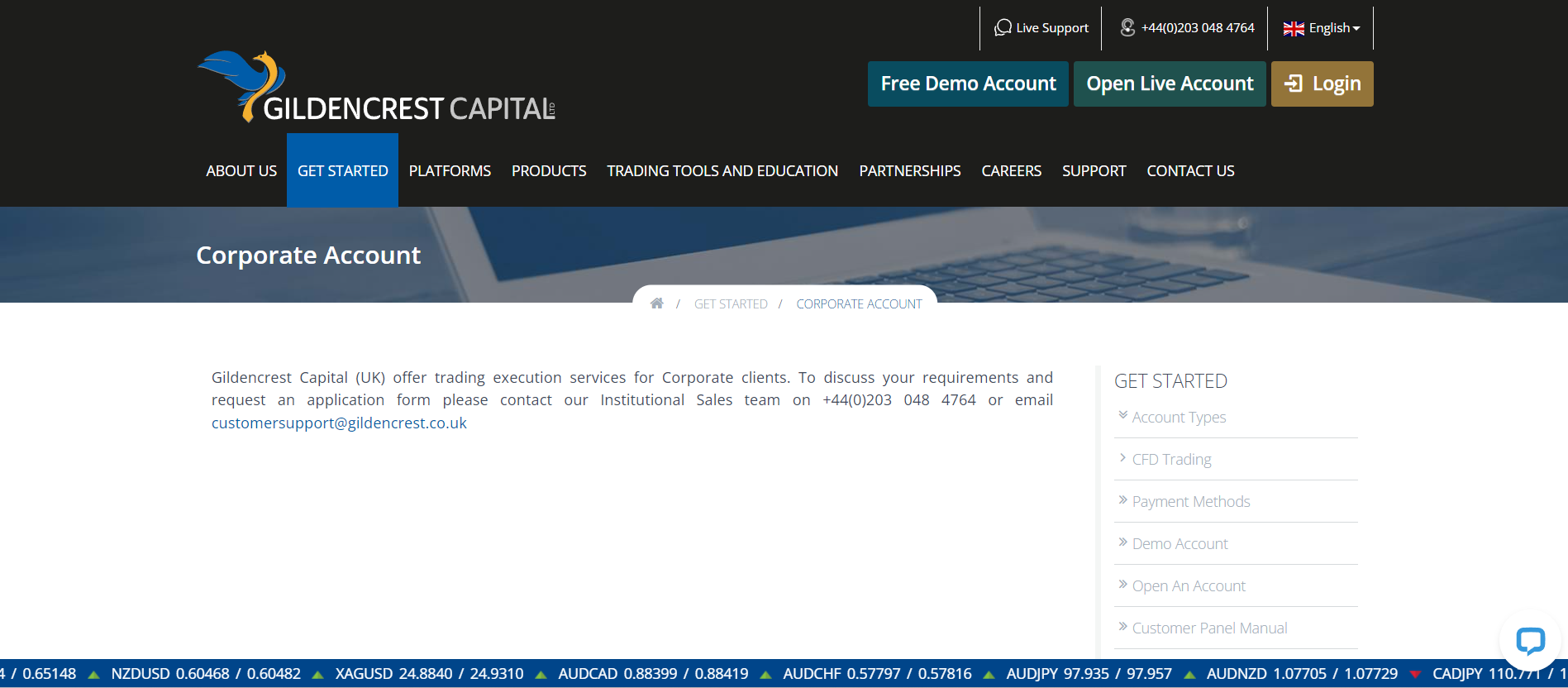
Task: Click the green arrow before XAGUSD
Action: (317, 675)
